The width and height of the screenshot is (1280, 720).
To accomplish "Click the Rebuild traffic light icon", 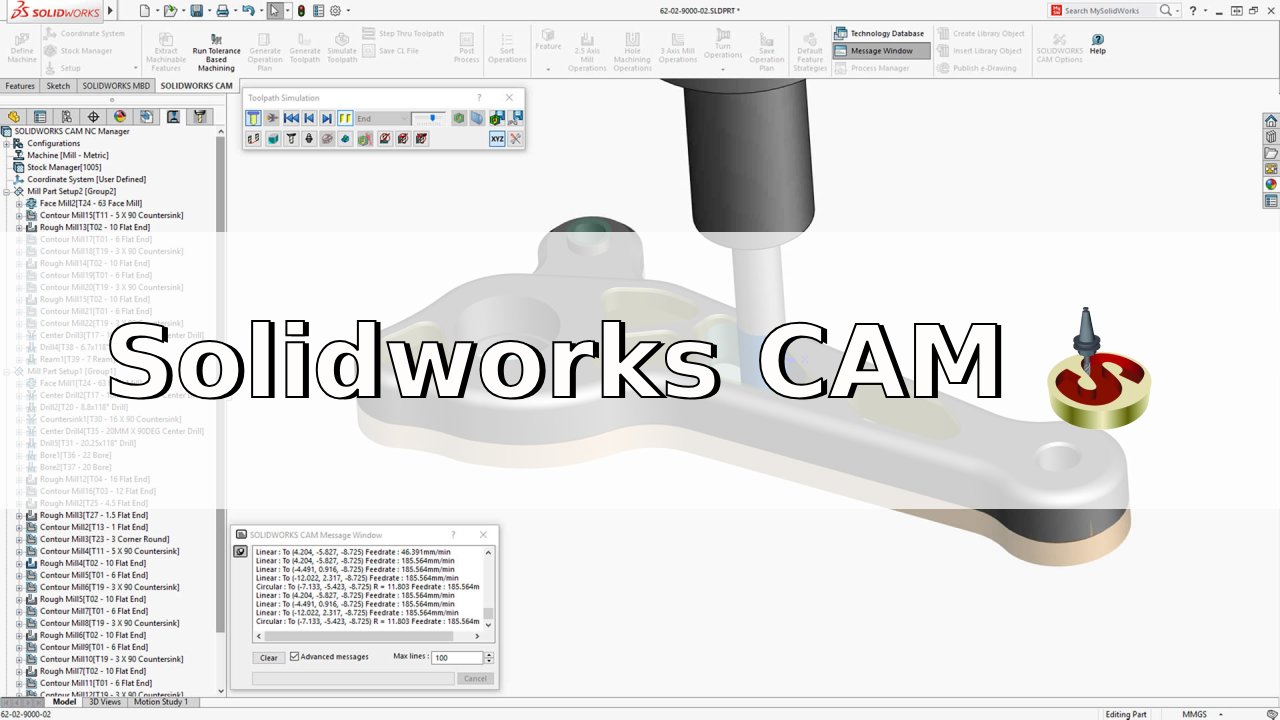I will [x=301, y=11].
